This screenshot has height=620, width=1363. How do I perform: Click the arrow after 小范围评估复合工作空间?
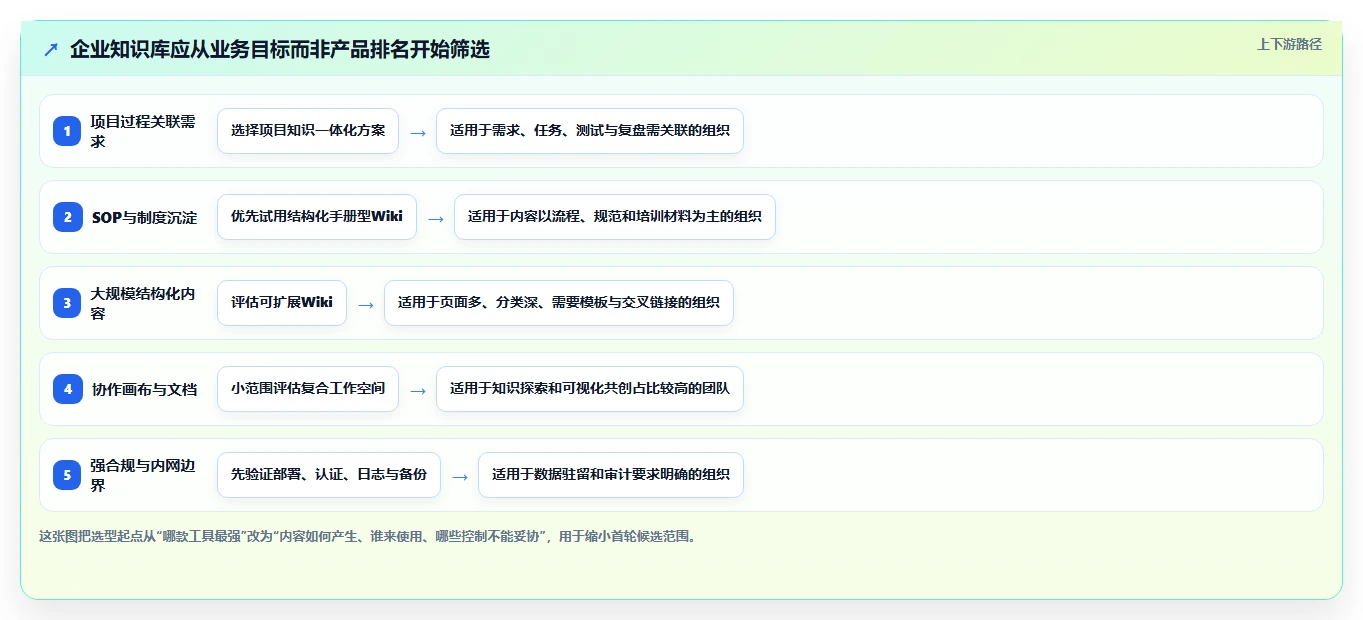418,390
